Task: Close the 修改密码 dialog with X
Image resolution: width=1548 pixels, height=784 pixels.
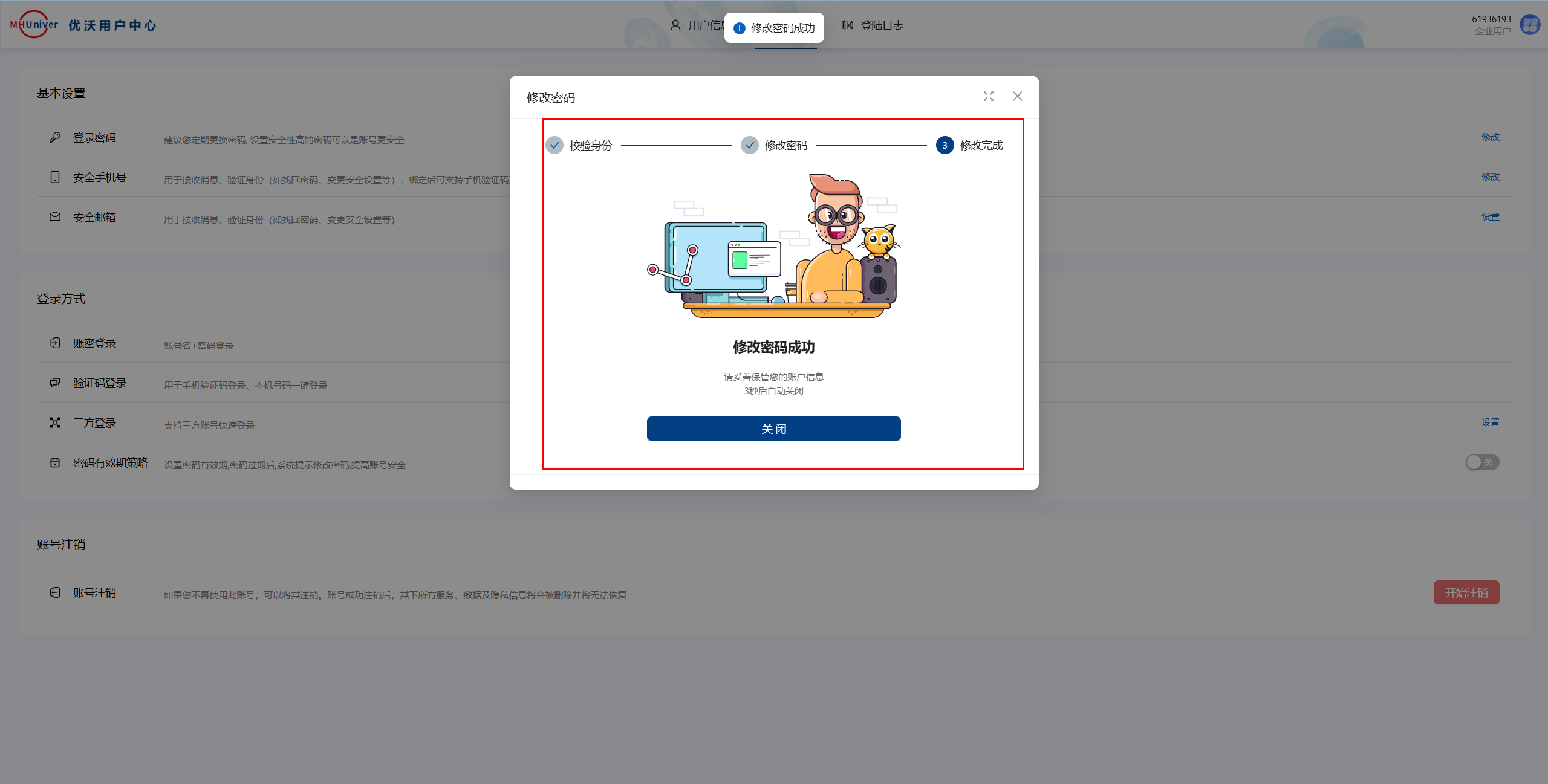Action: (1018, 97)
